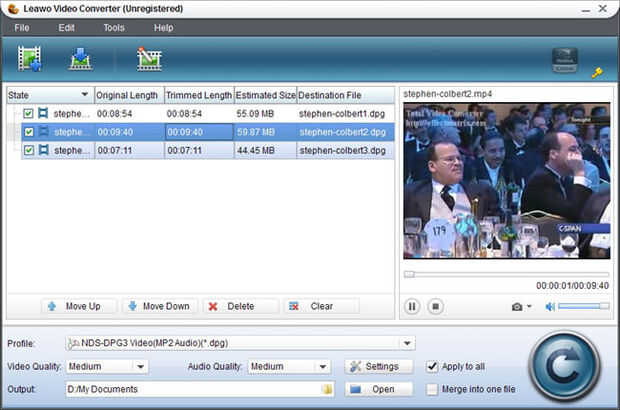The image size is (620, 410).
Task: Click the monitor icon in the toolbar
Action: pos(565,60)
